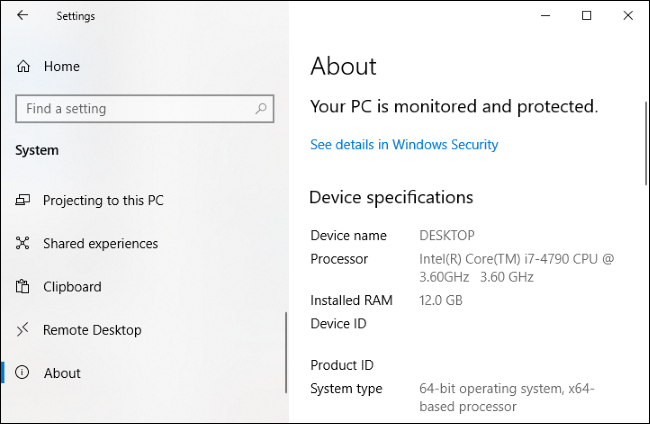
Task: Go to the Home label
Action: [61, 66]
